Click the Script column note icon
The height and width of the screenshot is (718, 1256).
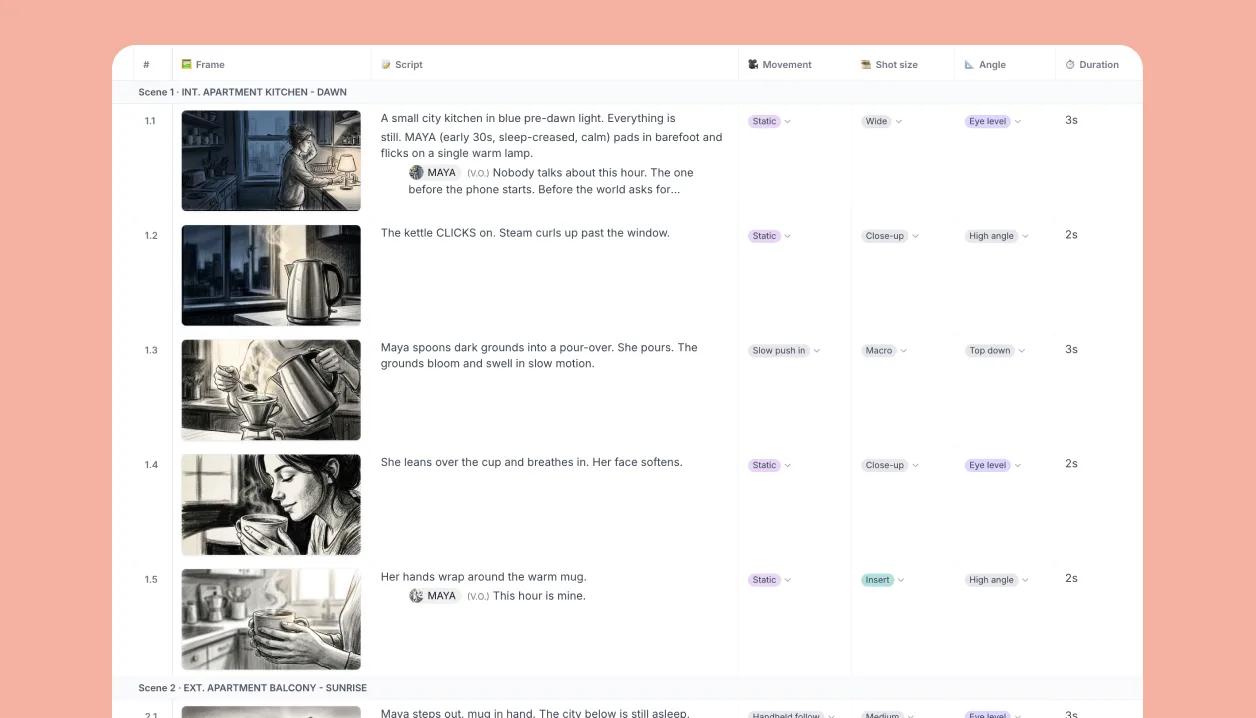(x=386, y=64)
